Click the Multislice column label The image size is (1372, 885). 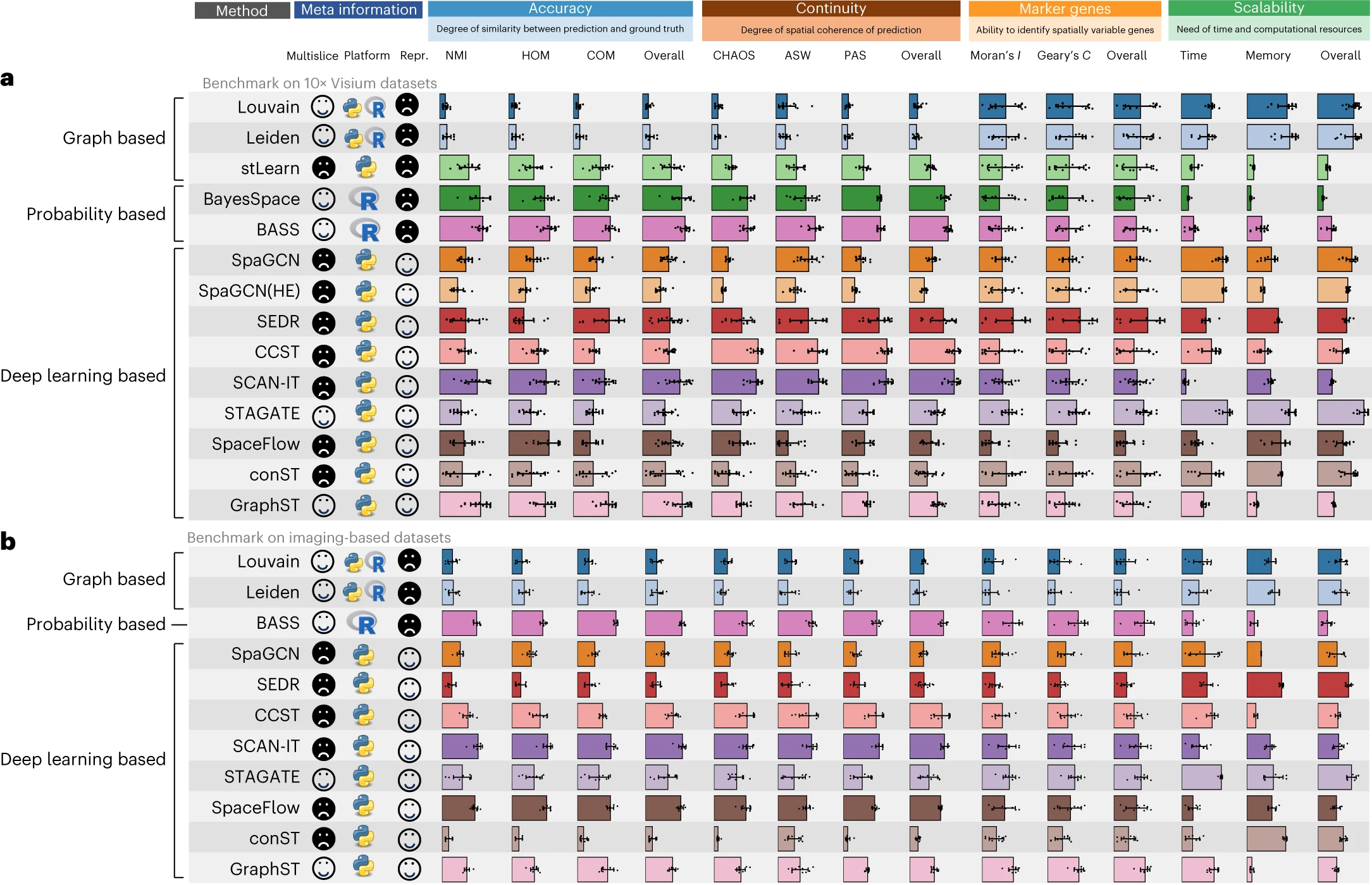tap(312, 56)
